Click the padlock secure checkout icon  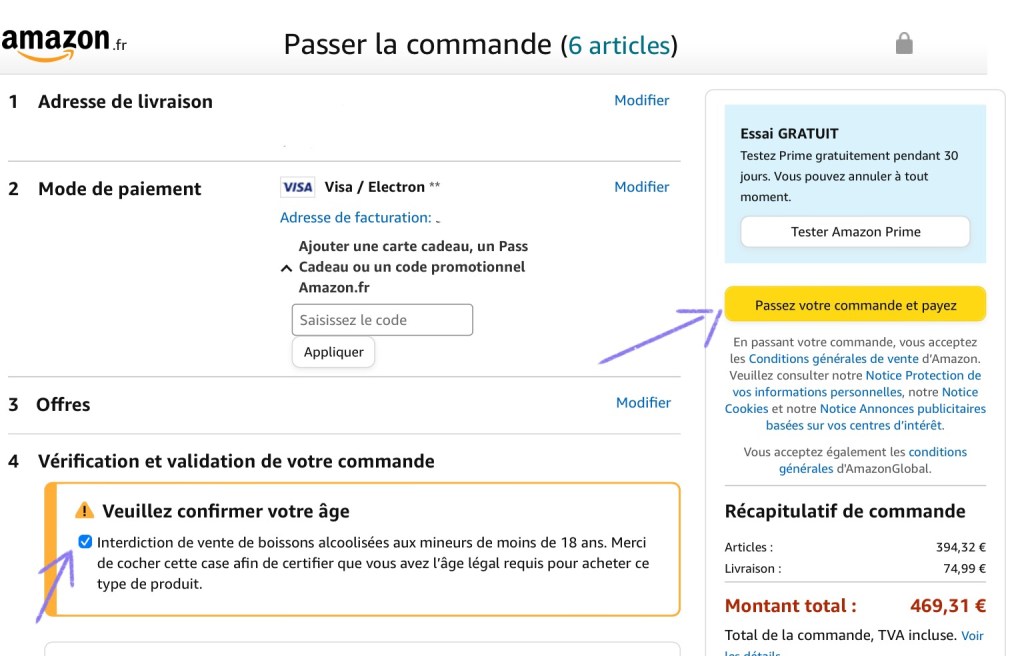tap(904, 43)
